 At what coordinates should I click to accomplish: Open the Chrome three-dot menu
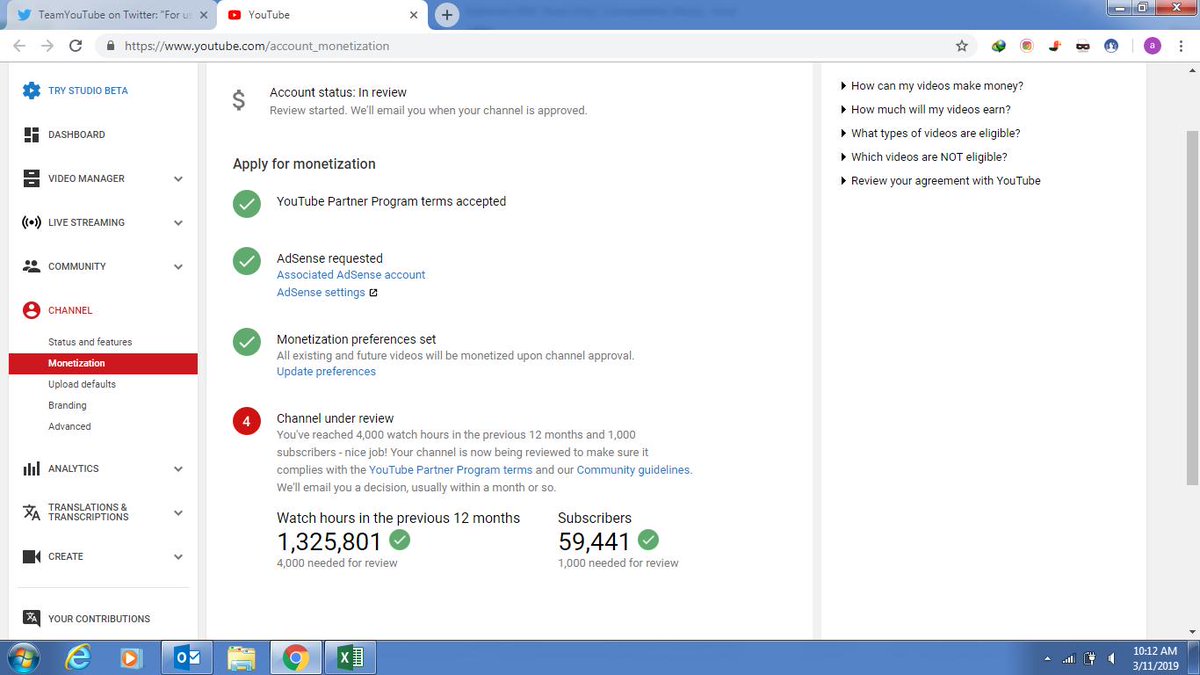tap(1182, 46)
